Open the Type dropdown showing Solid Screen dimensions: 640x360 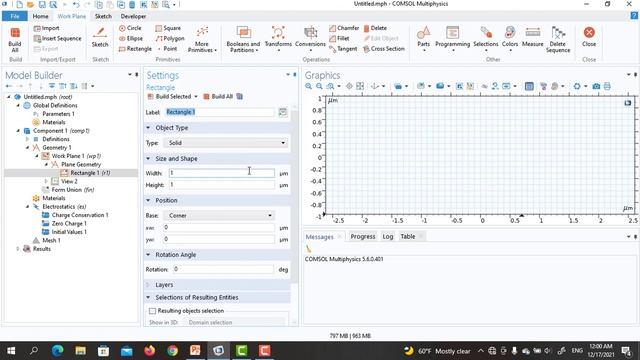[x=226, y=143]
